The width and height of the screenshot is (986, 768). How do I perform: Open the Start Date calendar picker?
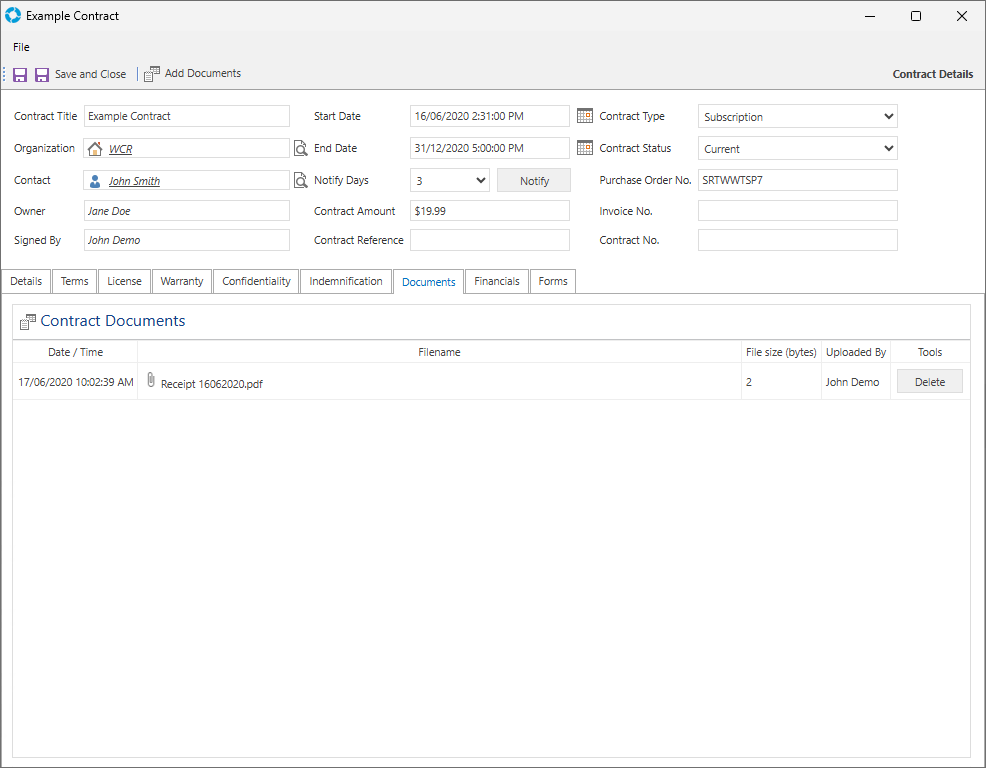pyautogui.click(x=585, y=116)
